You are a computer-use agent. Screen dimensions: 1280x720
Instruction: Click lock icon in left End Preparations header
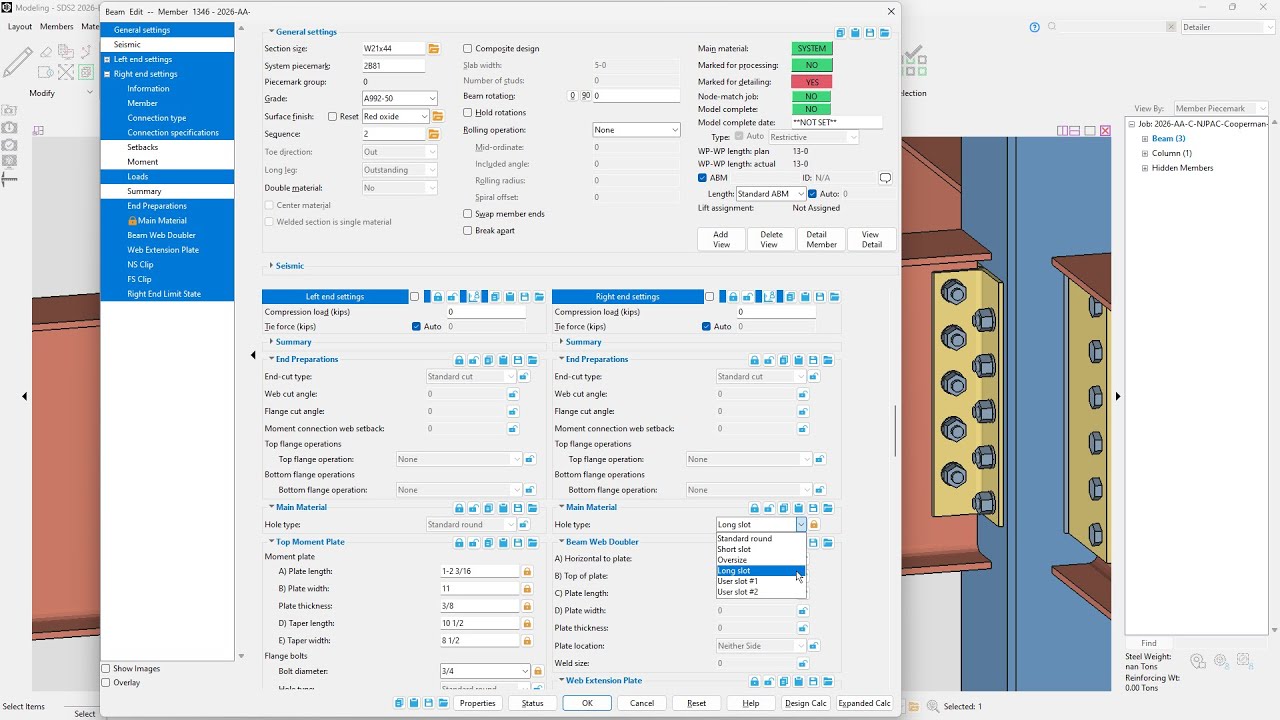point(459,360)
